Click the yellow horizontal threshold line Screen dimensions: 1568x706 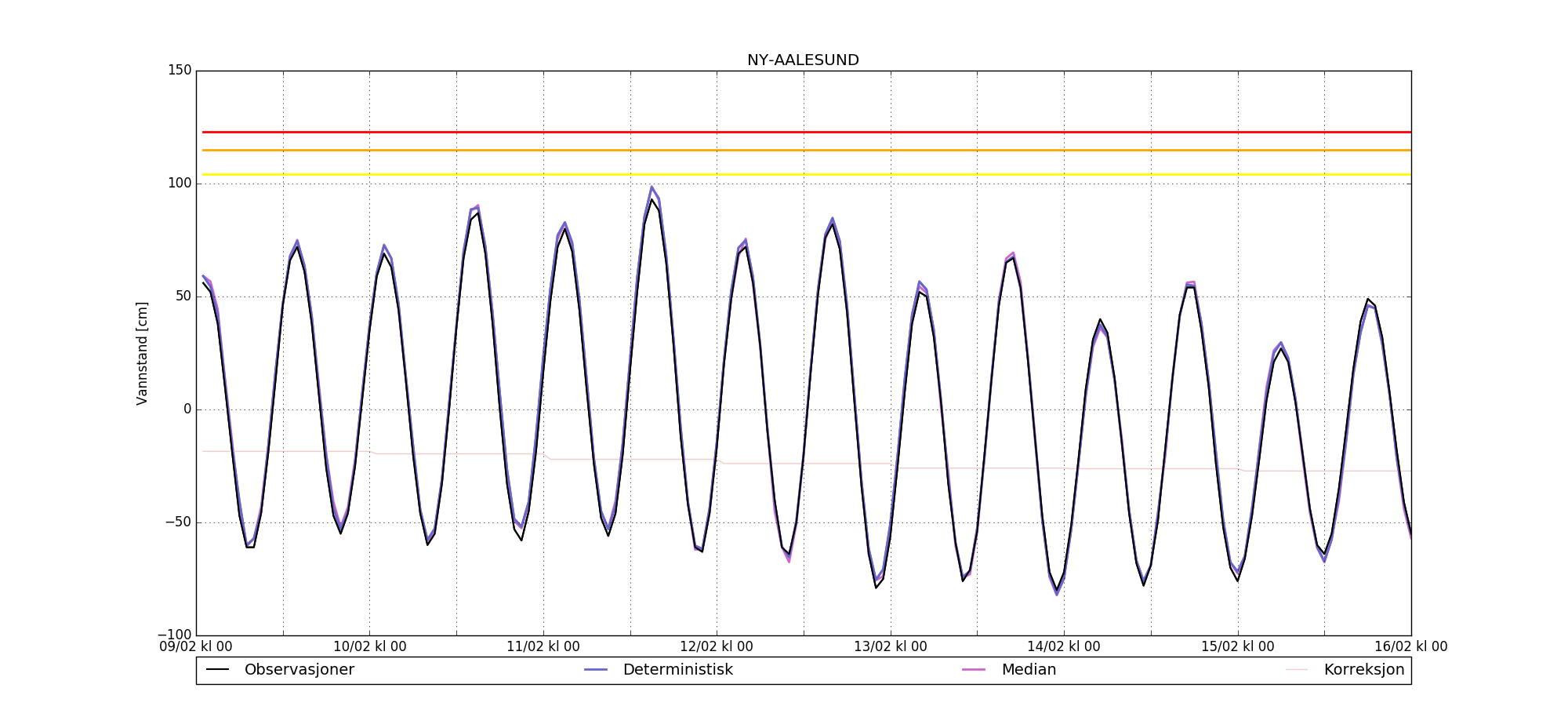[x=807, y=175]
